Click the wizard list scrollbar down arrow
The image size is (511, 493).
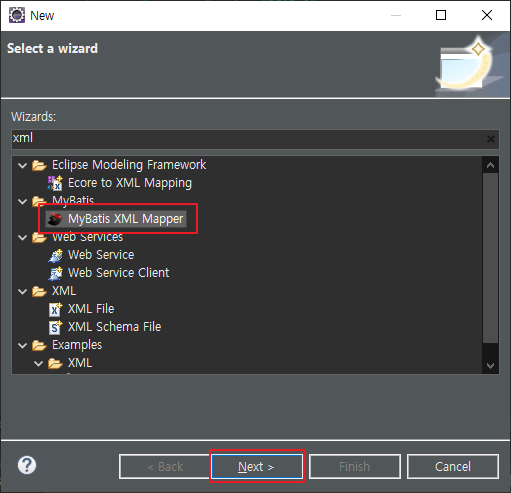490,365
